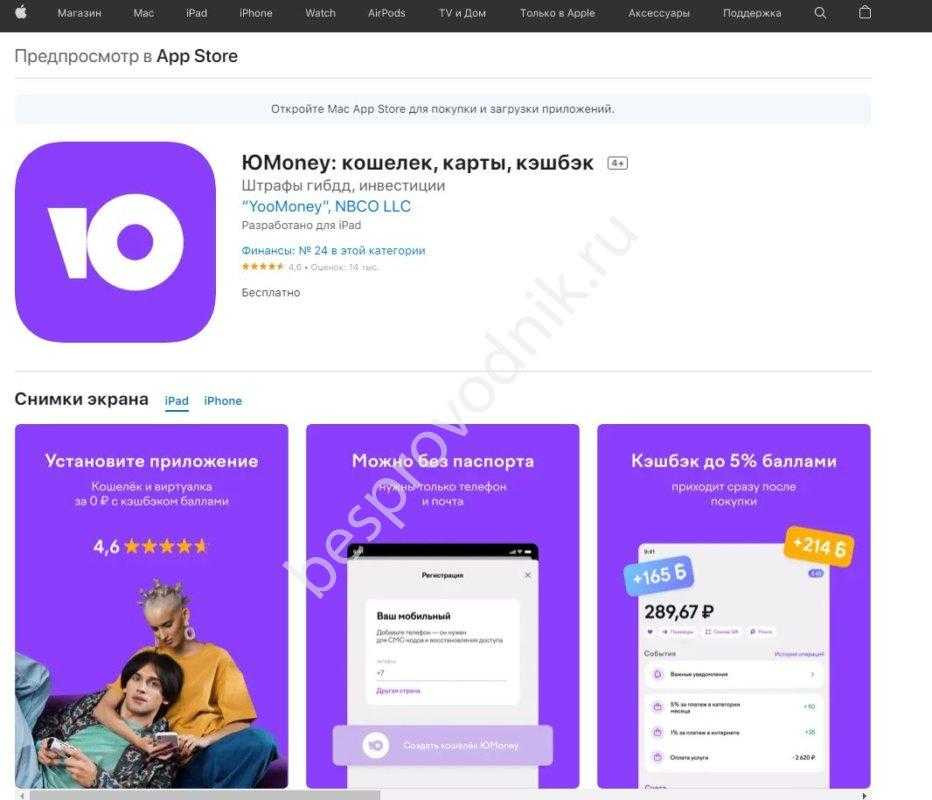This screenshot has height=800, width=932.
Task: Click the 4+ age rating badge
Action: click(x=618, y=163)
